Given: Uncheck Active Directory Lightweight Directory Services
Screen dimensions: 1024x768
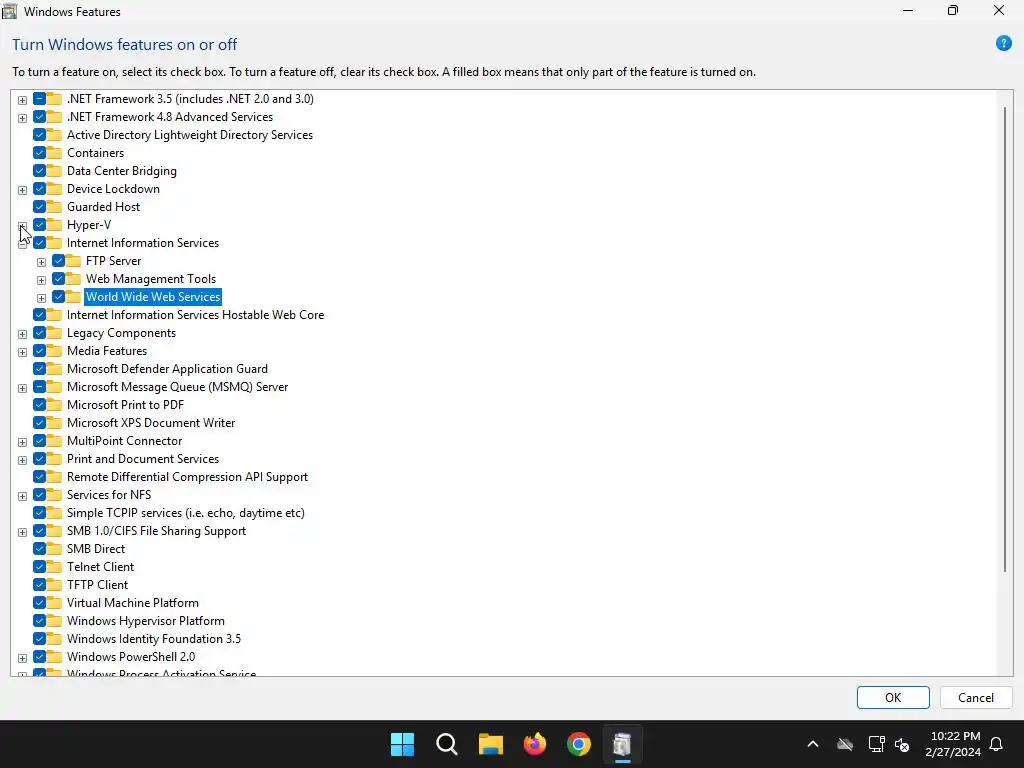Looking at the screenshot, I should [39, 135].
